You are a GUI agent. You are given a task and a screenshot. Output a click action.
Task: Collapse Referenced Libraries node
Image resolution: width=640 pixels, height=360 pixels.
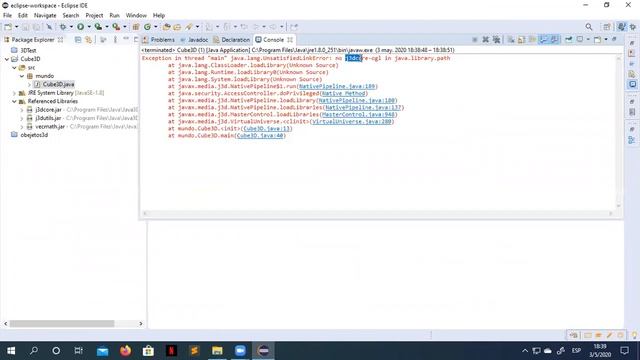[x=14, y=101]
